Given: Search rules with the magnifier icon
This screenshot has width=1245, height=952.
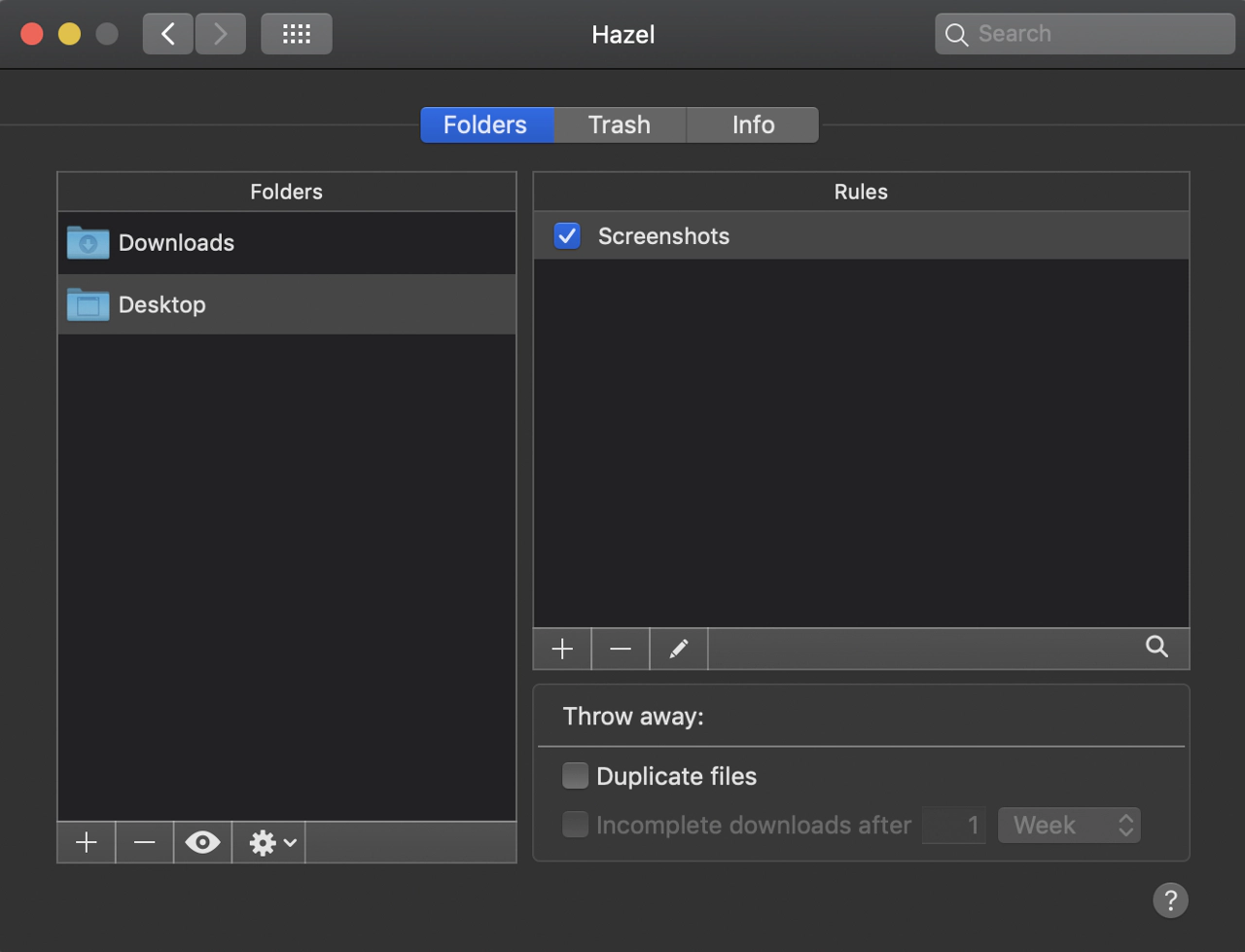Looking at the screenshot, I should point(1156,647).
